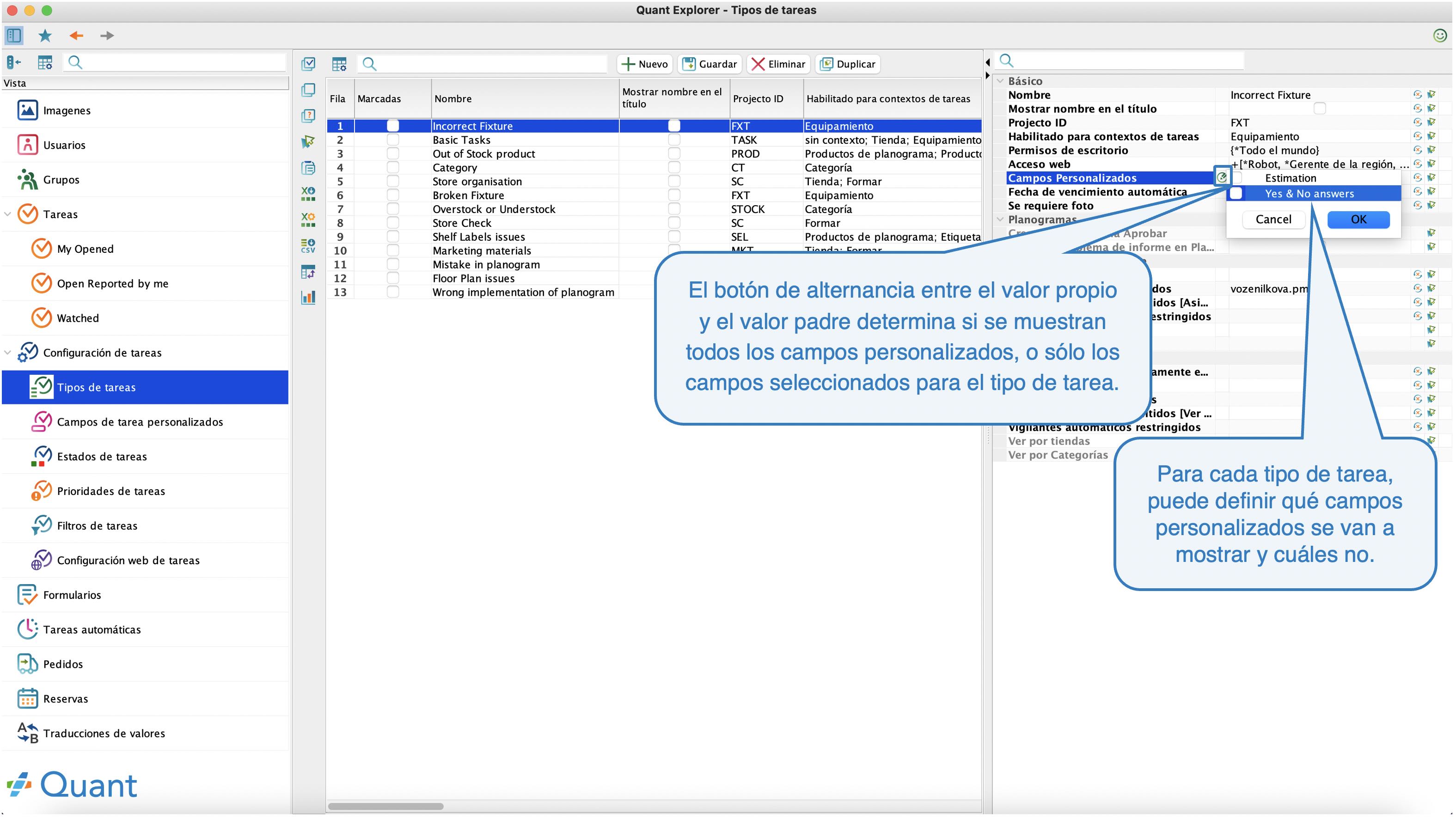Click the right-pointing panel expand arrow
The height and width of the screenshot is (817, 1456).
click(x=987, y=74)
